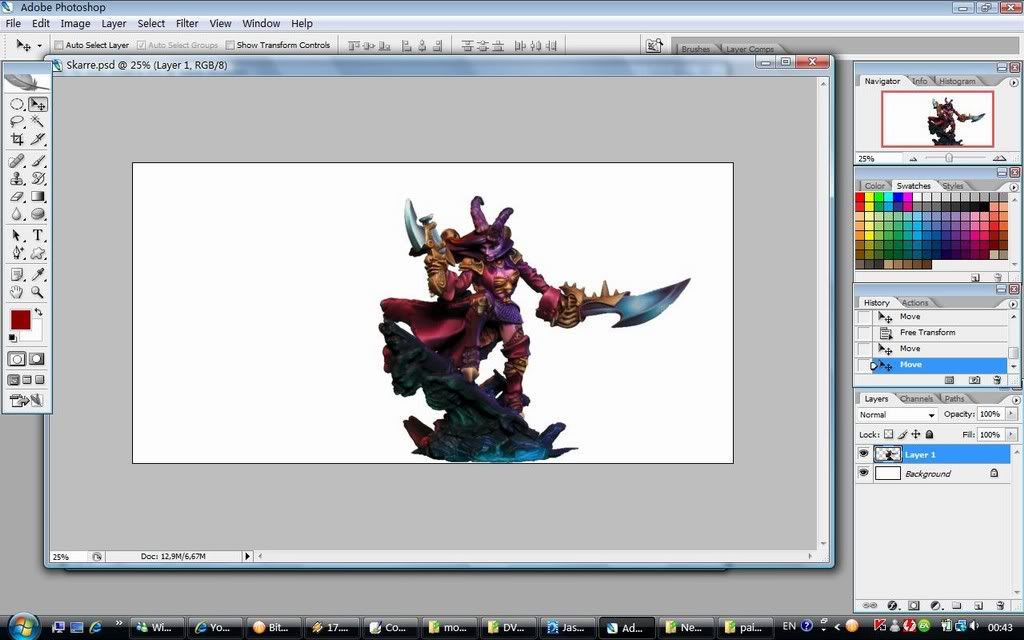Screen dimensions: 1024x640
Task: Open the blending mode Normal dropdown
Action: 897,415
